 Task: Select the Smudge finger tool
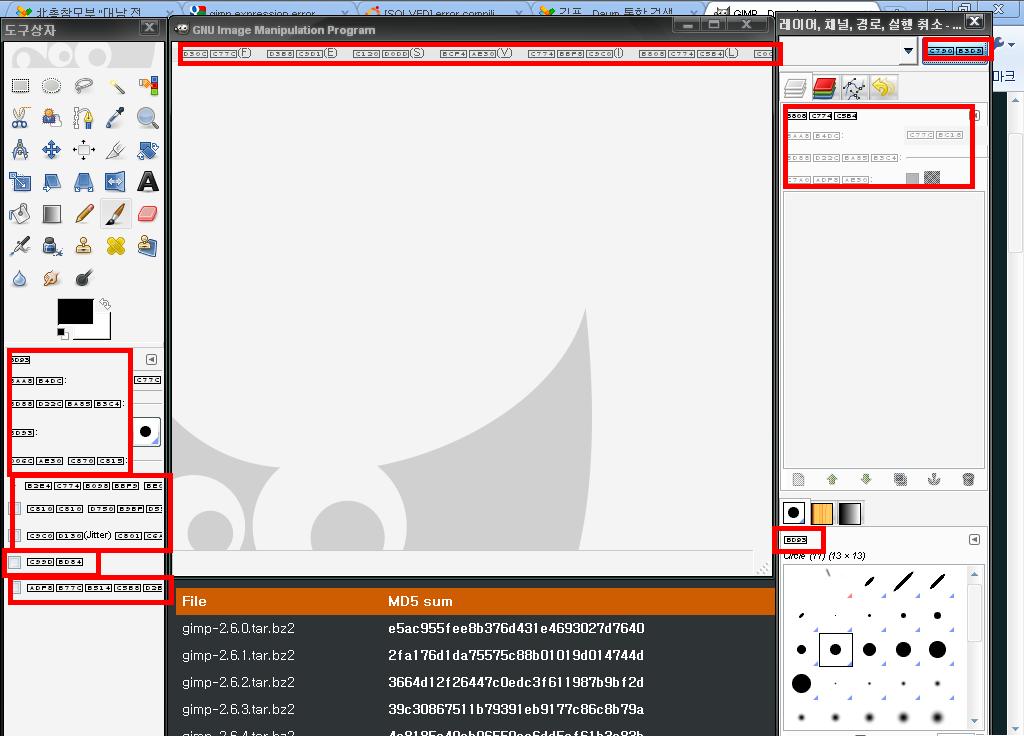tap(52, 278)
